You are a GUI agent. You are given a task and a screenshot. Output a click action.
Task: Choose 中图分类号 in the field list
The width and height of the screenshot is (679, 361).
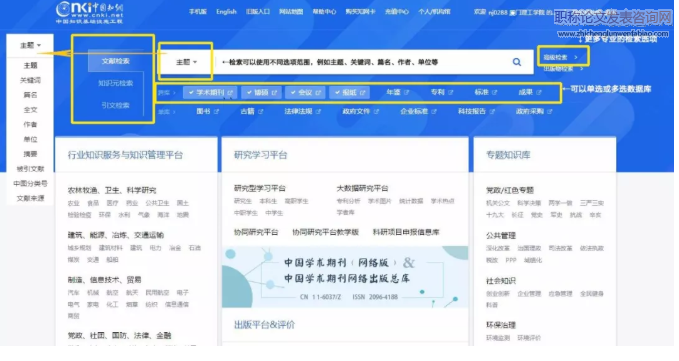[30, 184]
